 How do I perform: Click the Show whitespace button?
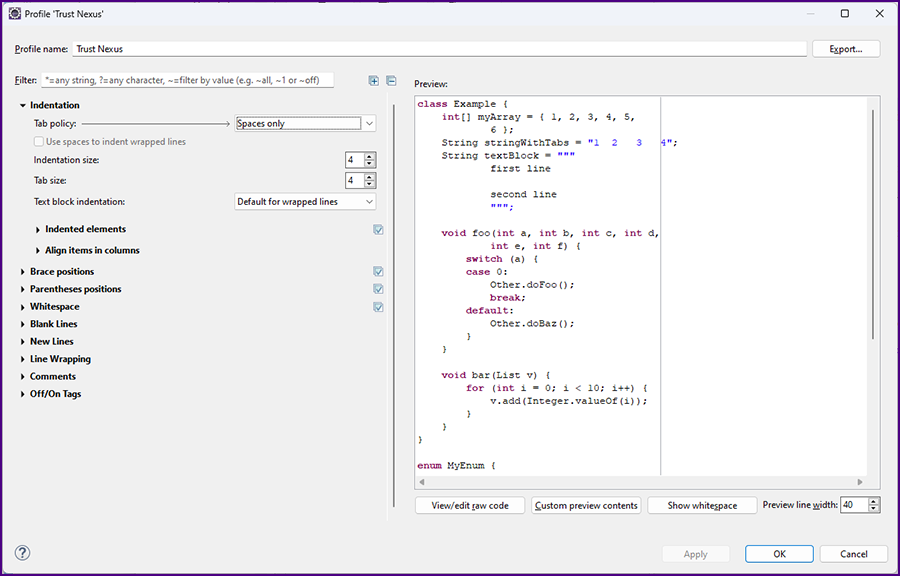click(702, 506)
